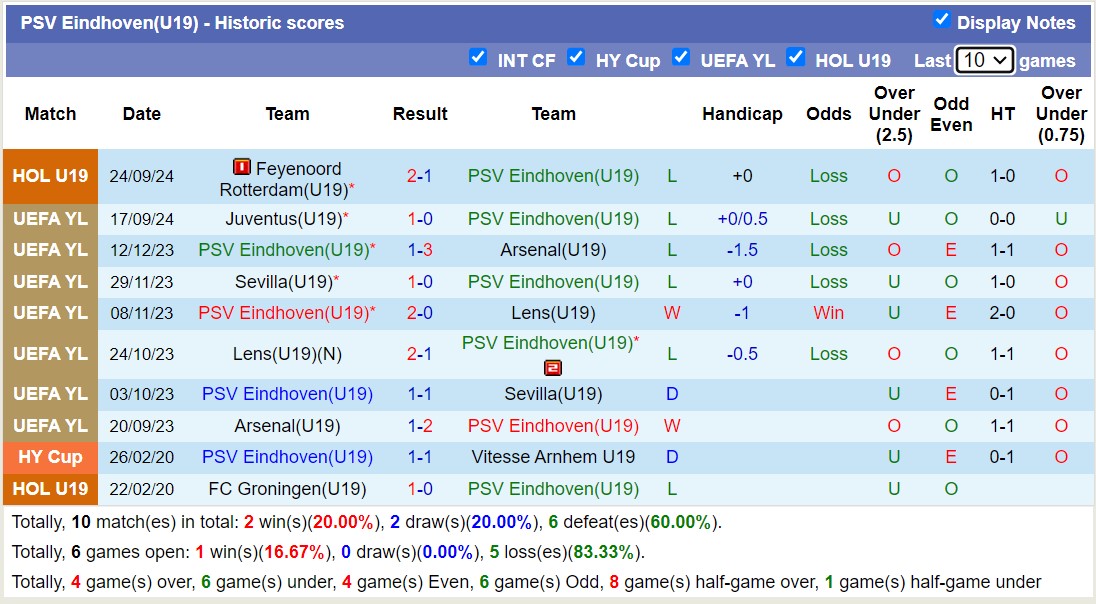Image resolution: width=1096 pixels, height=604 pixels.
Task: Open the PSV Eindhoven(U19) link in the Feyenoord match row
Action: point(553,176)
